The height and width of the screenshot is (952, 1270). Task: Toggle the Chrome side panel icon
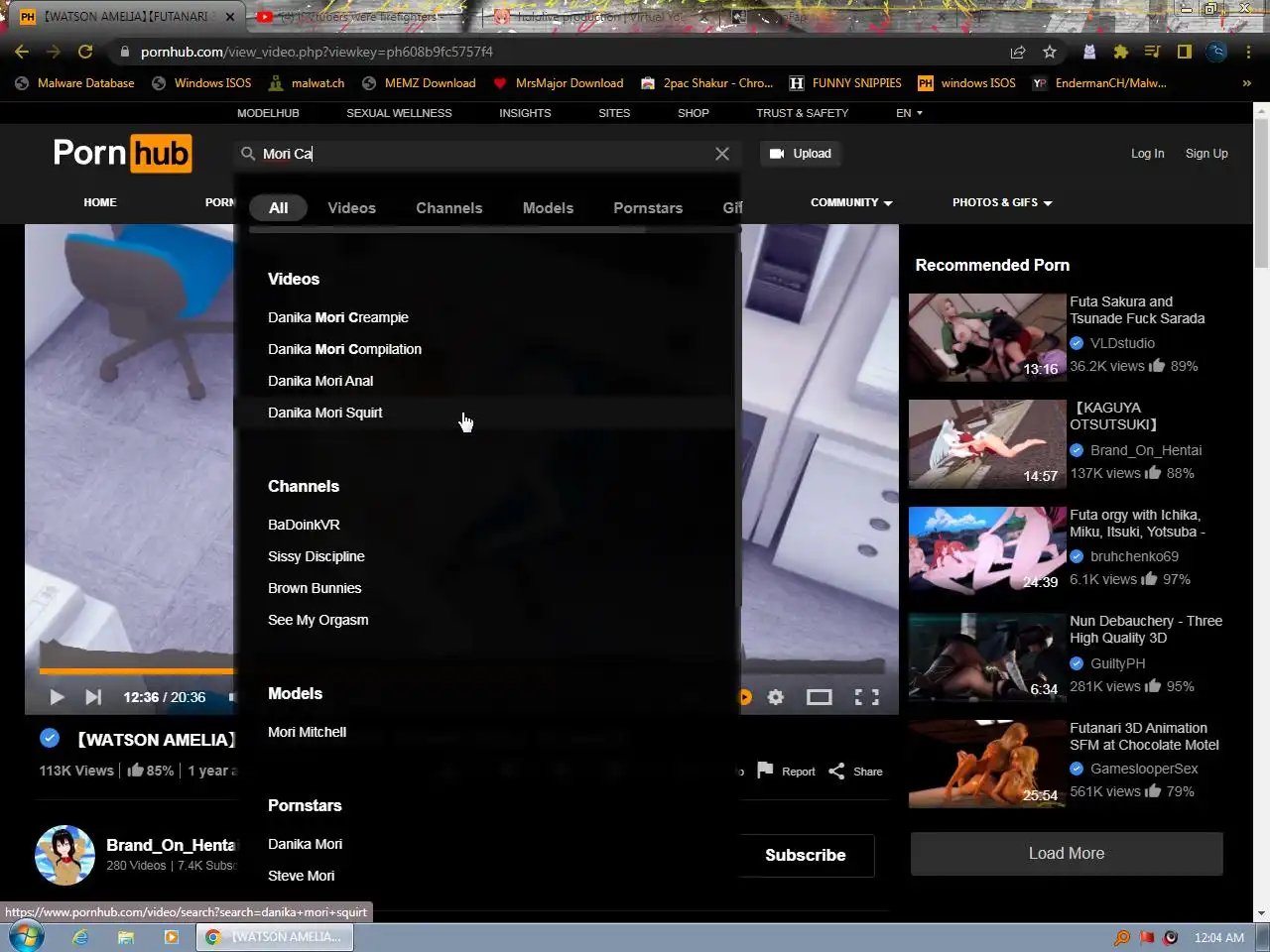tap(1185, 52)
